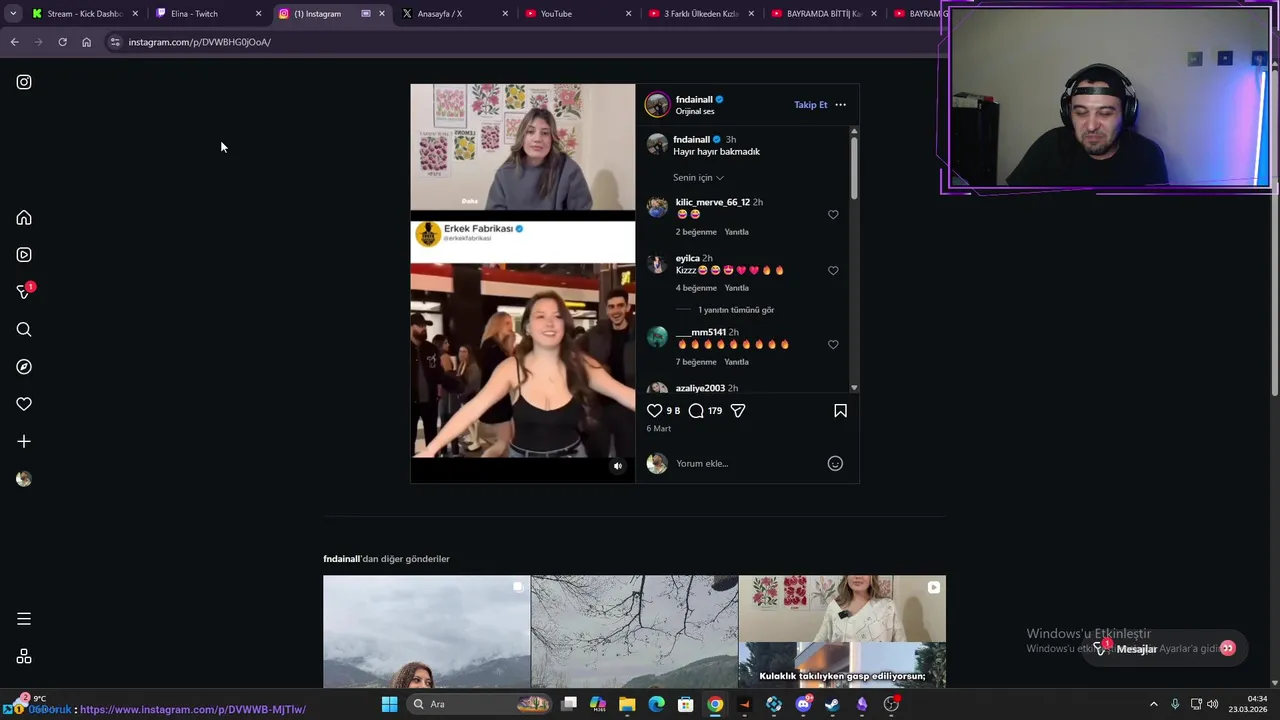Click 'Takip Et' follow button
Image resolution: width=1280 pixels, height=720 pixels.
[810, 105]
